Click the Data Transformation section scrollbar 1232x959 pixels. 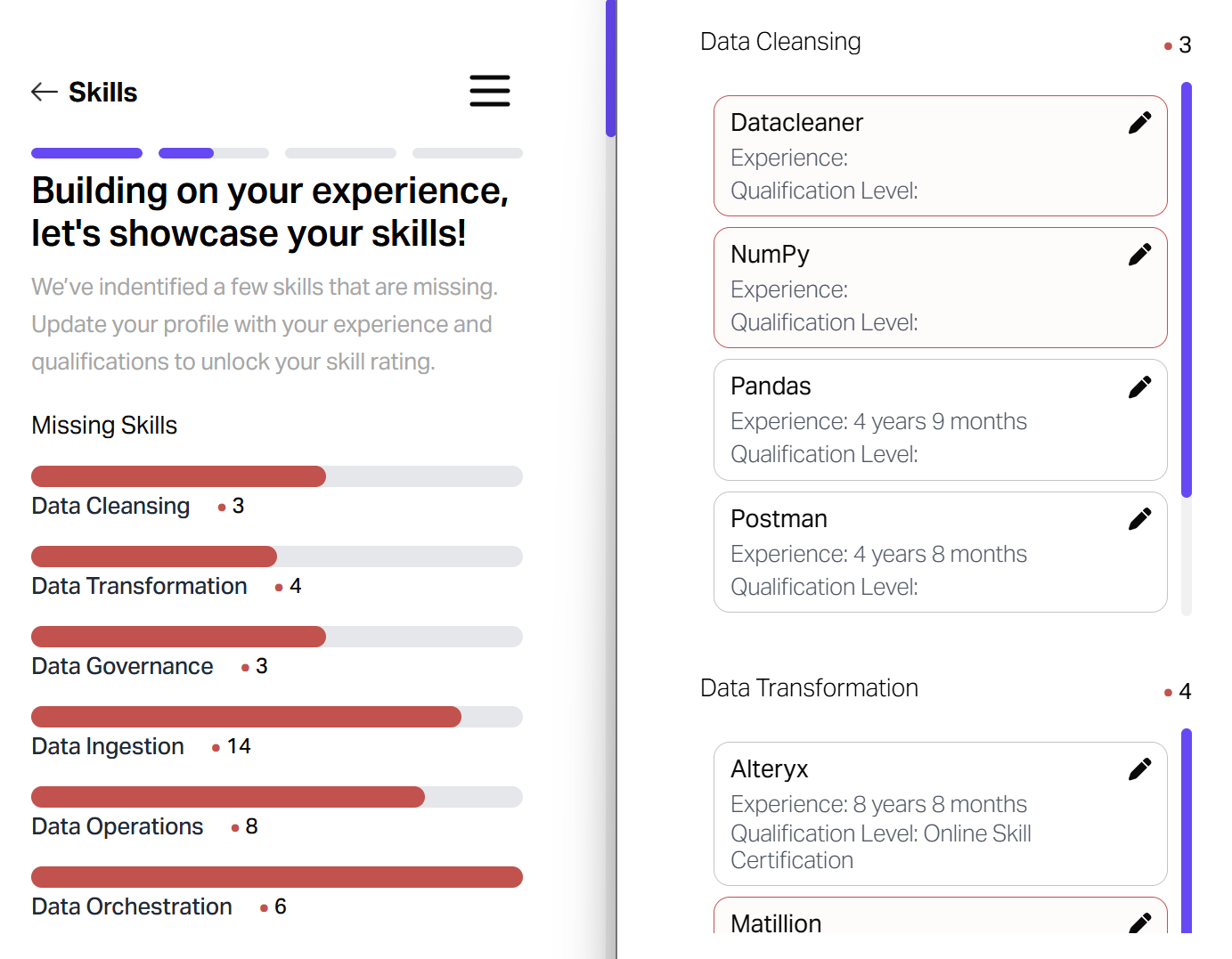1187,831
